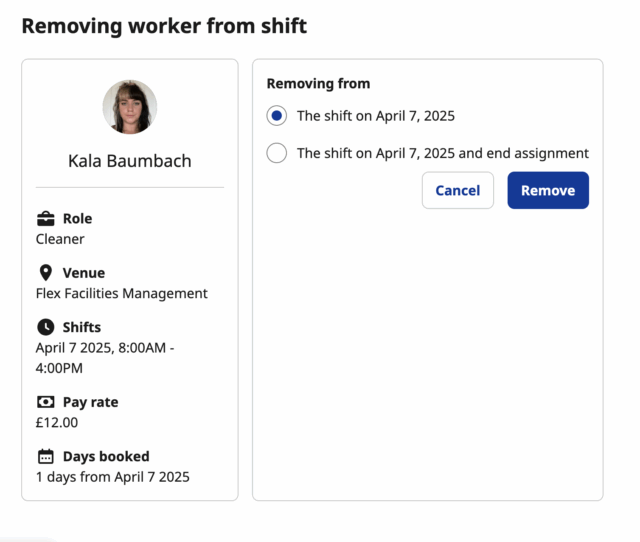Click Kala Baumbach's profile photo

click(x=130, y=107)
